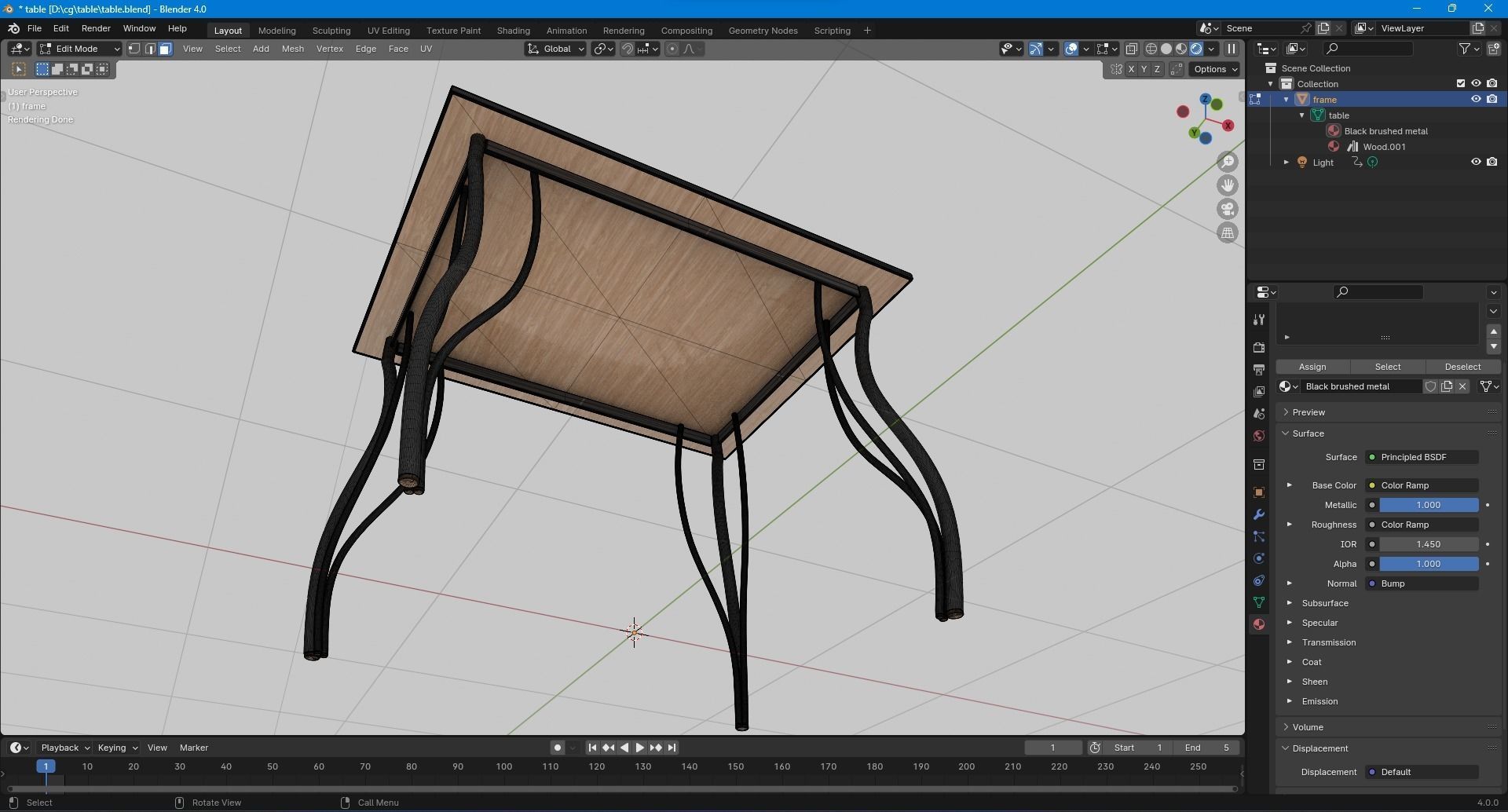
Task: Select rendered viewport shading
Action: 1196,49
